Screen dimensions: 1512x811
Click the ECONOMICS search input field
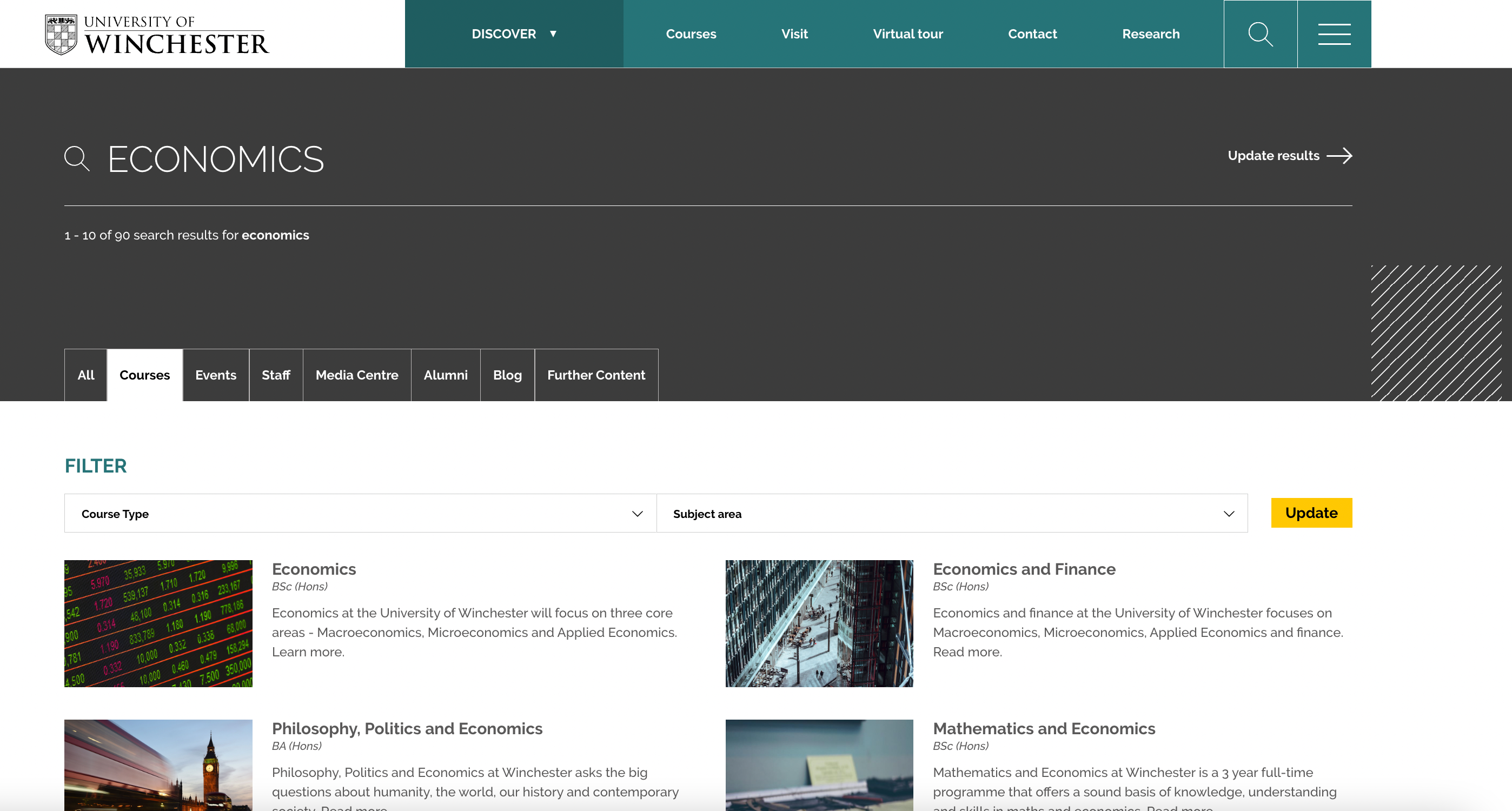646,159
